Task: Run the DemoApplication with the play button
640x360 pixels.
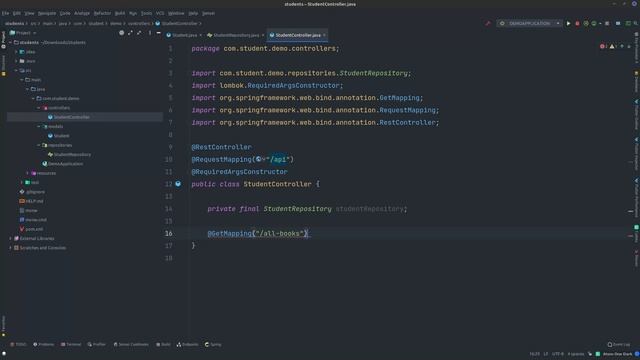Action: (x=568, y=24)
